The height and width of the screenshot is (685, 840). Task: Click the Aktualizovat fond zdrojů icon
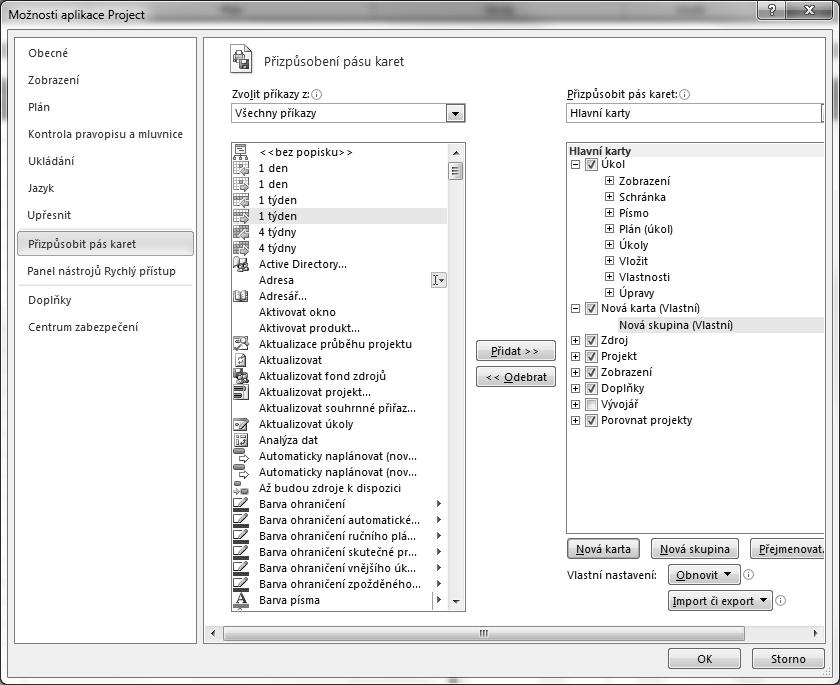click(241, 376)
